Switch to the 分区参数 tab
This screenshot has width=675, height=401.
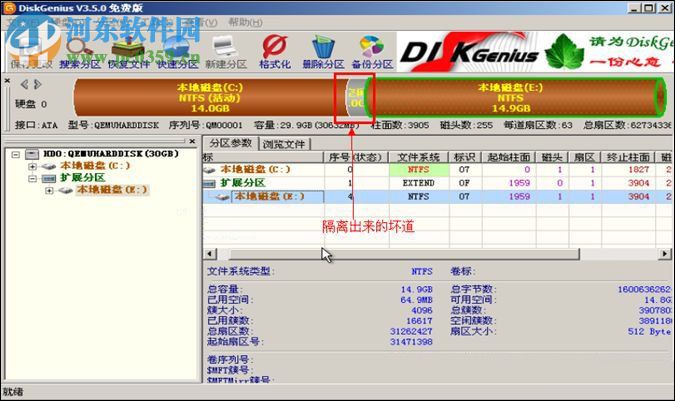click(230, 143)
